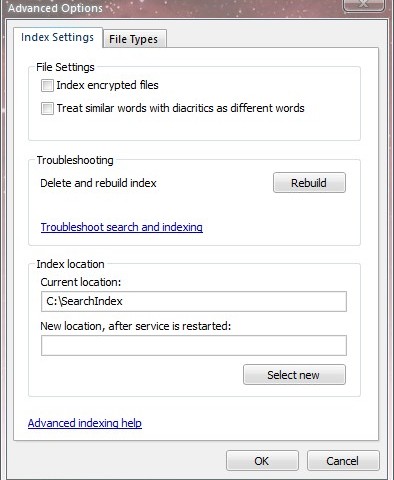Close the Advanced Options window

(x=364, y=5)
